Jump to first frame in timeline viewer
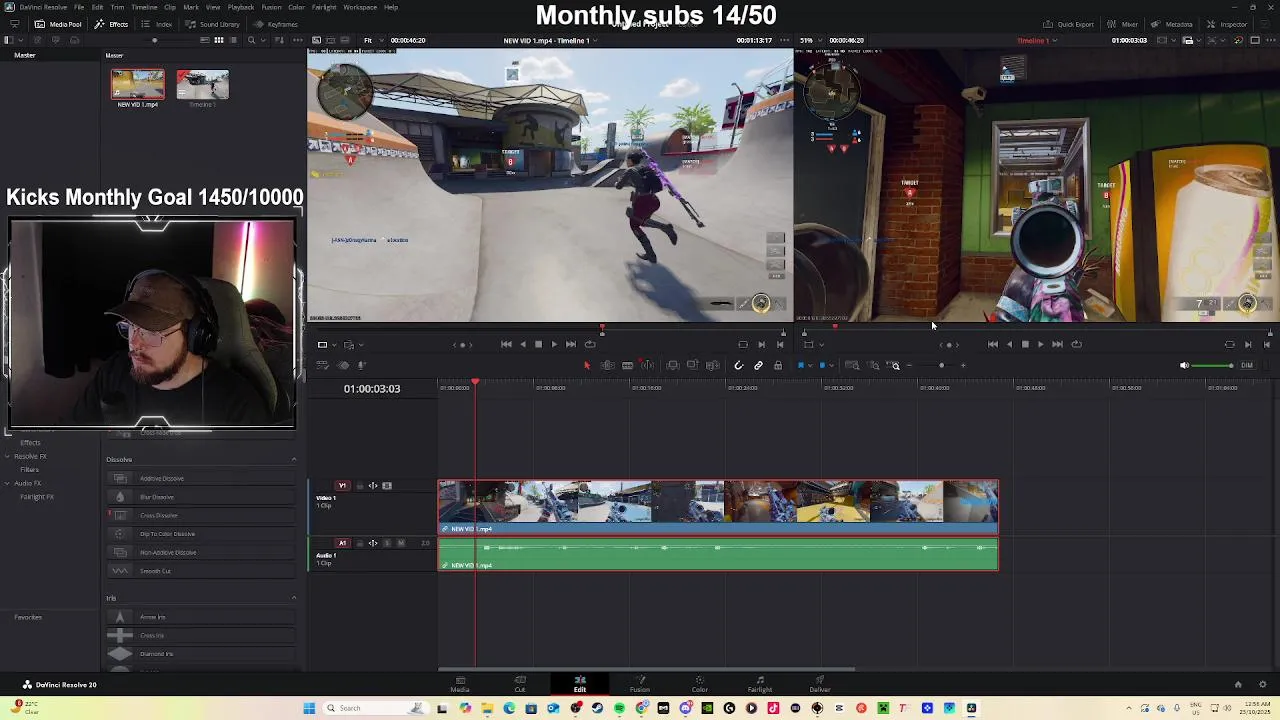This screenshot has height=720, width=1280. 992,344
